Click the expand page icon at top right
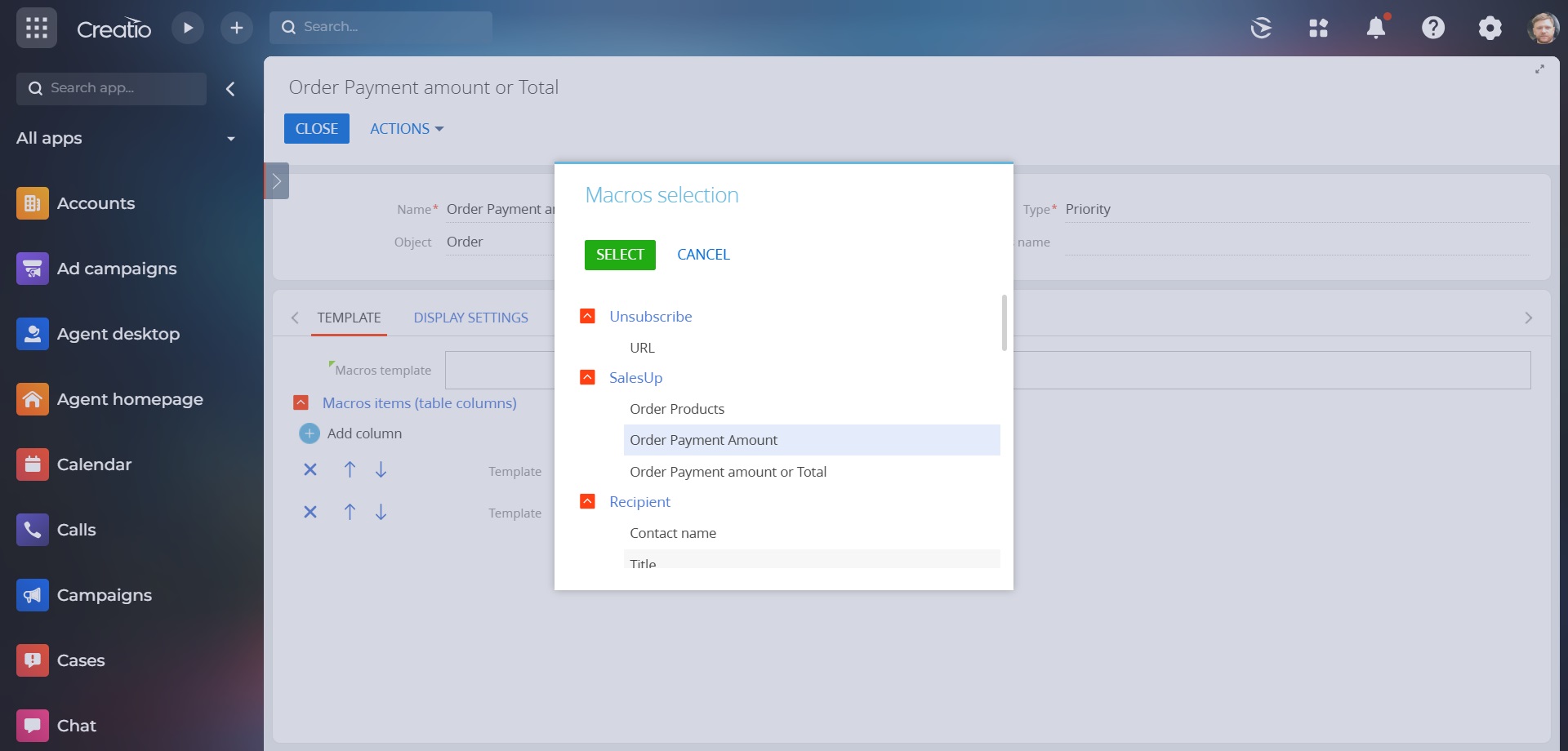Screen dimensions: 1568x751 coord(1539,69)
